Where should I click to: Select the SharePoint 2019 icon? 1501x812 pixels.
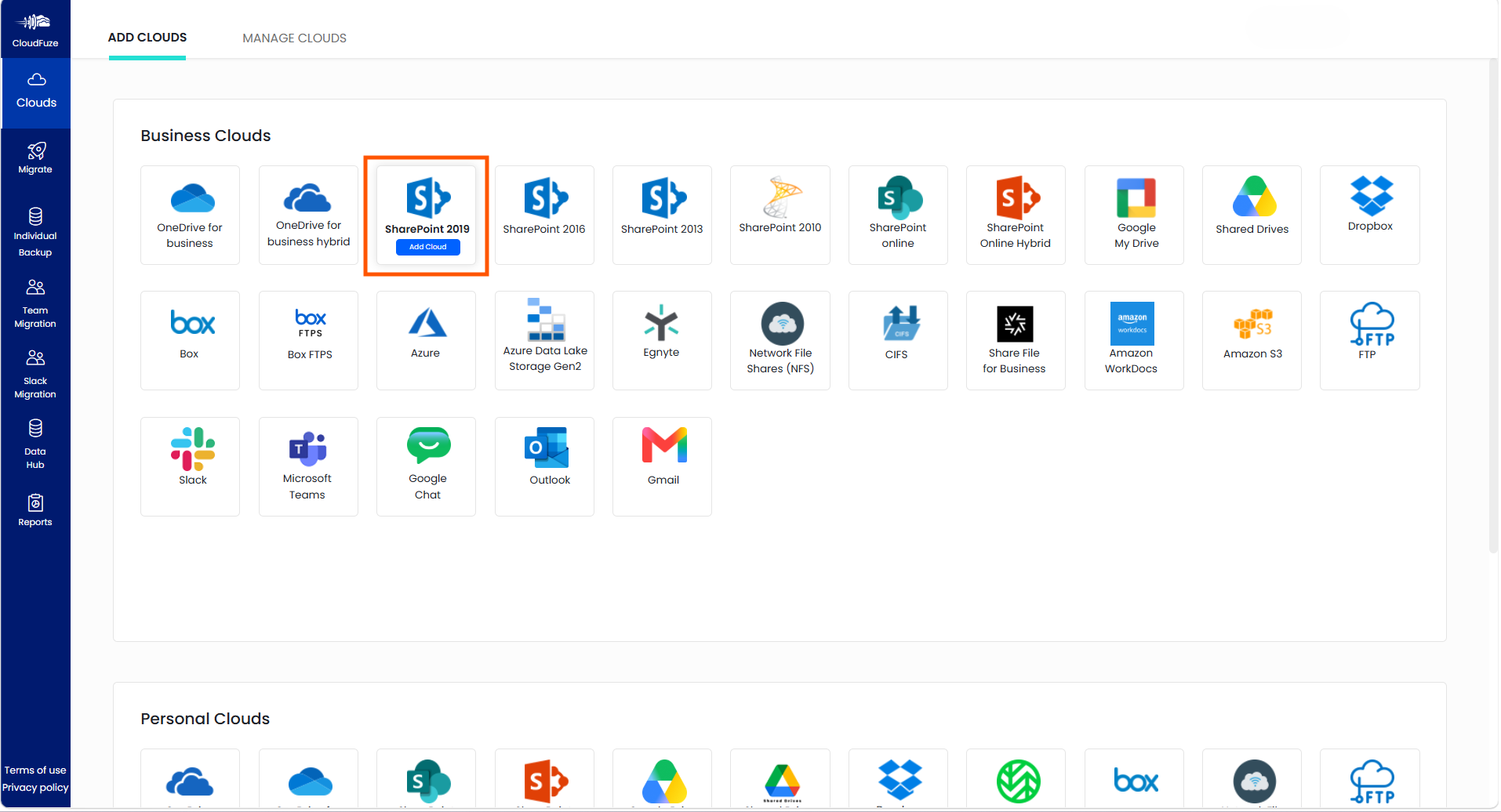(428, 198)
